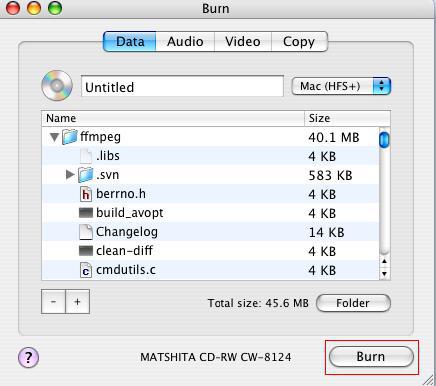Viewport: 436px width, 386px height.
Task: Select the berrno.h file name
Action: point(121,194)
